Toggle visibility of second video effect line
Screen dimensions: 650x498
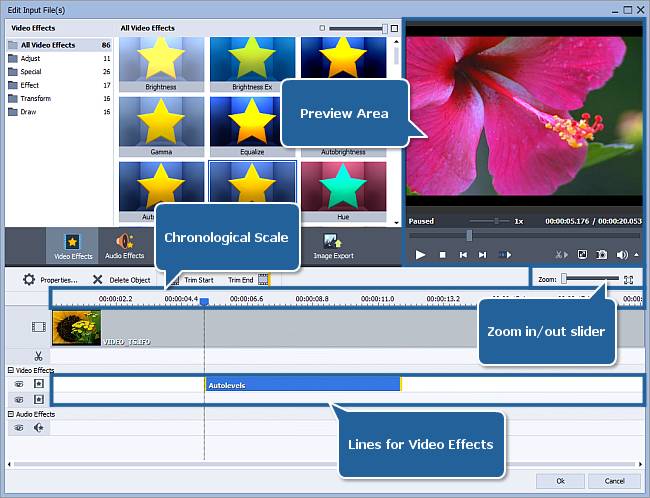[19, 400]
